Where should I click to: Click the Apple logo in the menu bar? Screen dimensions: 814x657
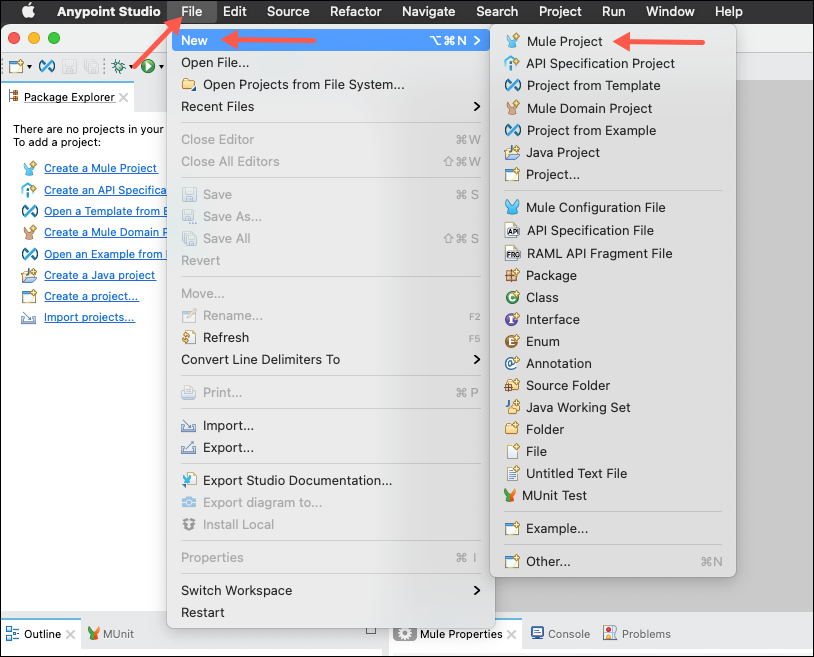point(29,11)
